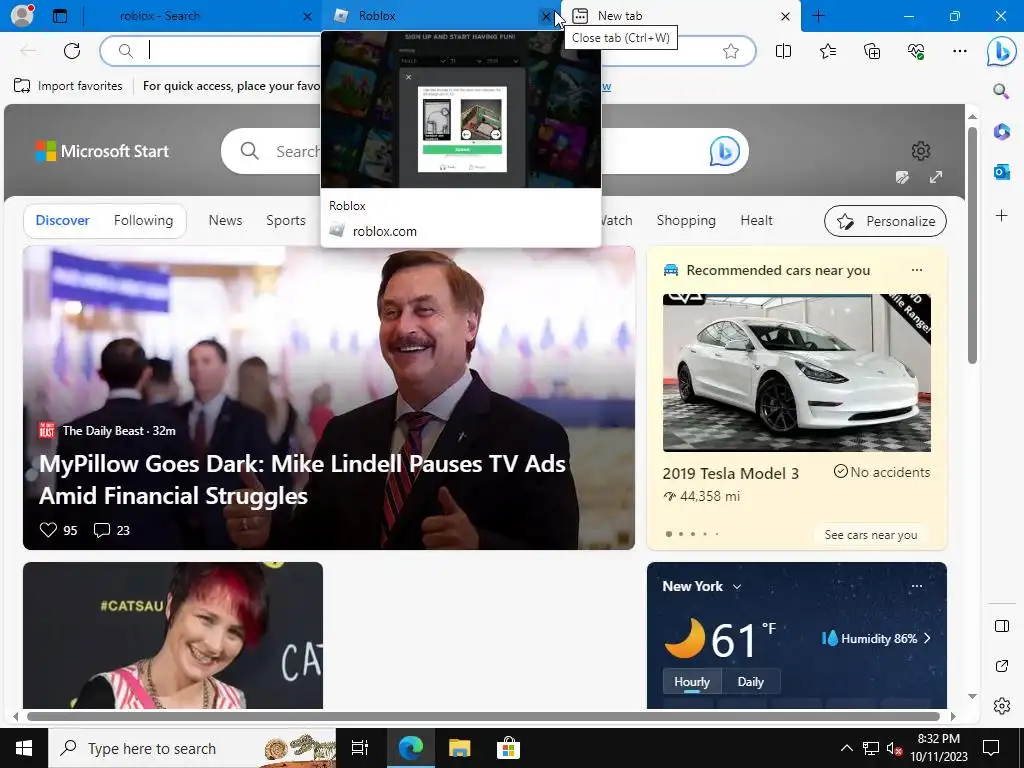The image size is (1024, 768).
Task: Select the Discover feed tab
Action: (62, 220)
